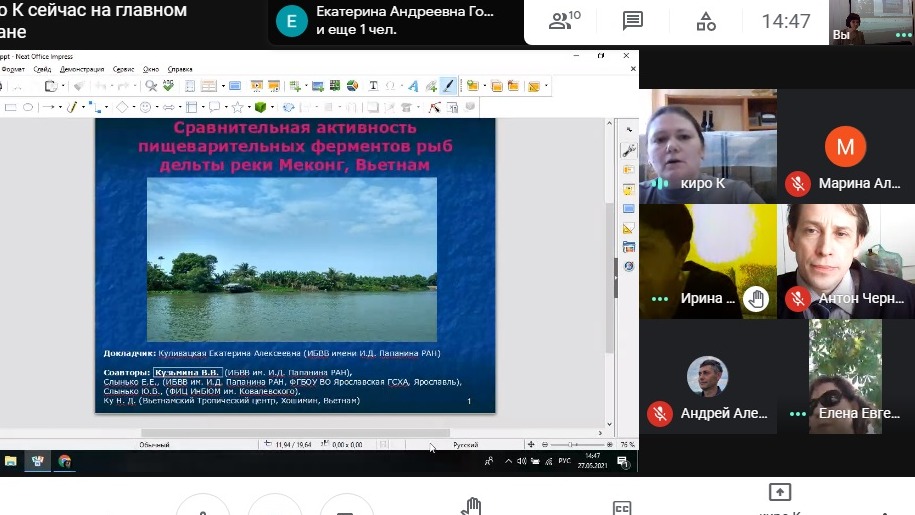Switch to Chrome in the Windows taskbar
The width and height of the screenshot is (915, 515).
click(x=65, y=461)
